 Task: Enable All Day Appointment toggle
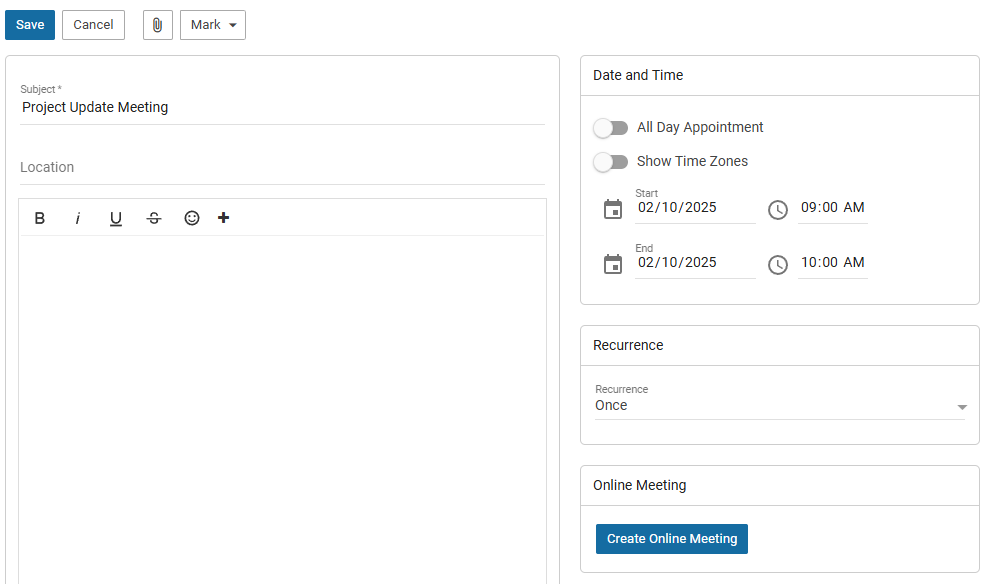pyautogui.click(x=610, y=128)
